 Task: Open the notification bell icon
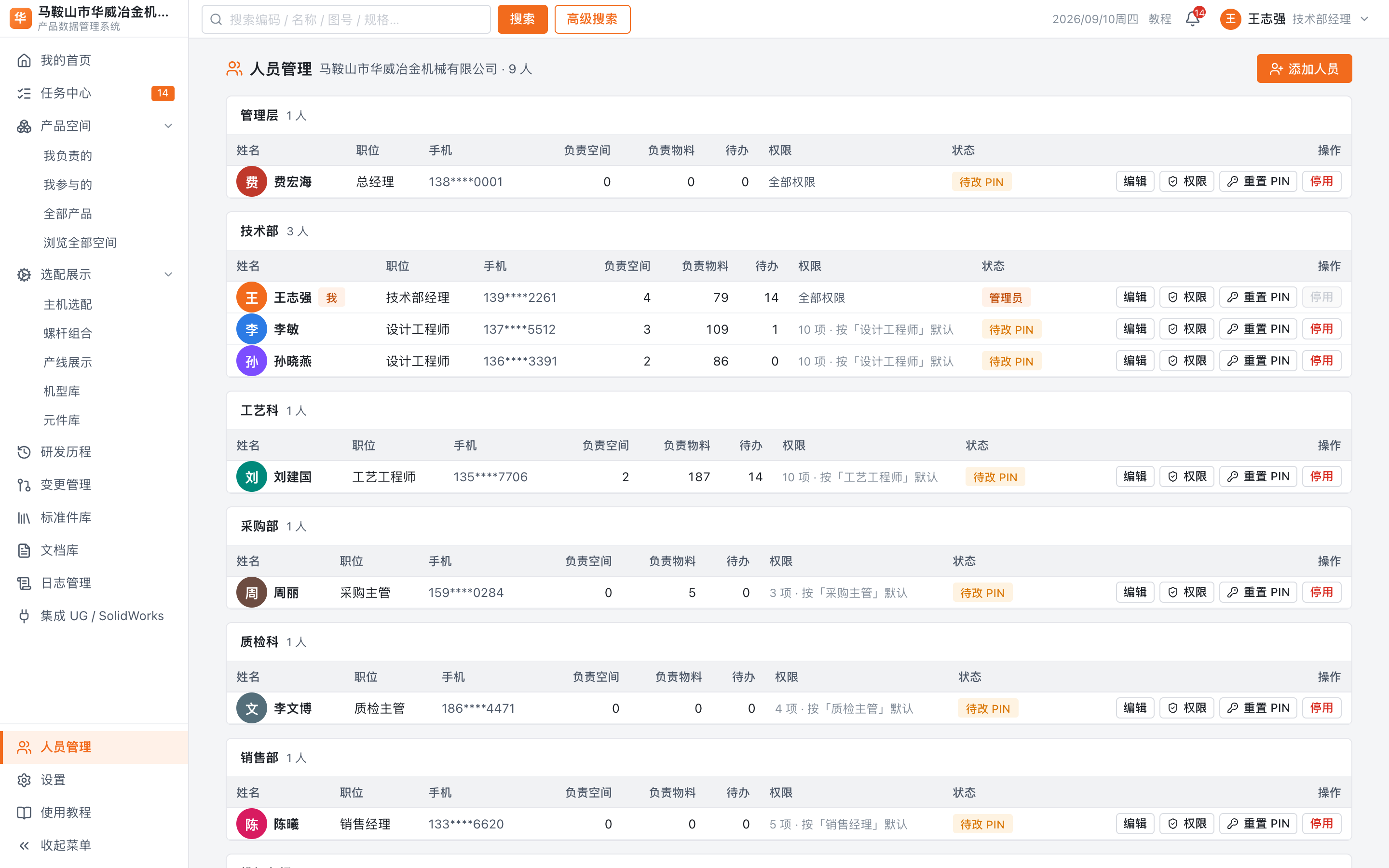coord(1193,19)
